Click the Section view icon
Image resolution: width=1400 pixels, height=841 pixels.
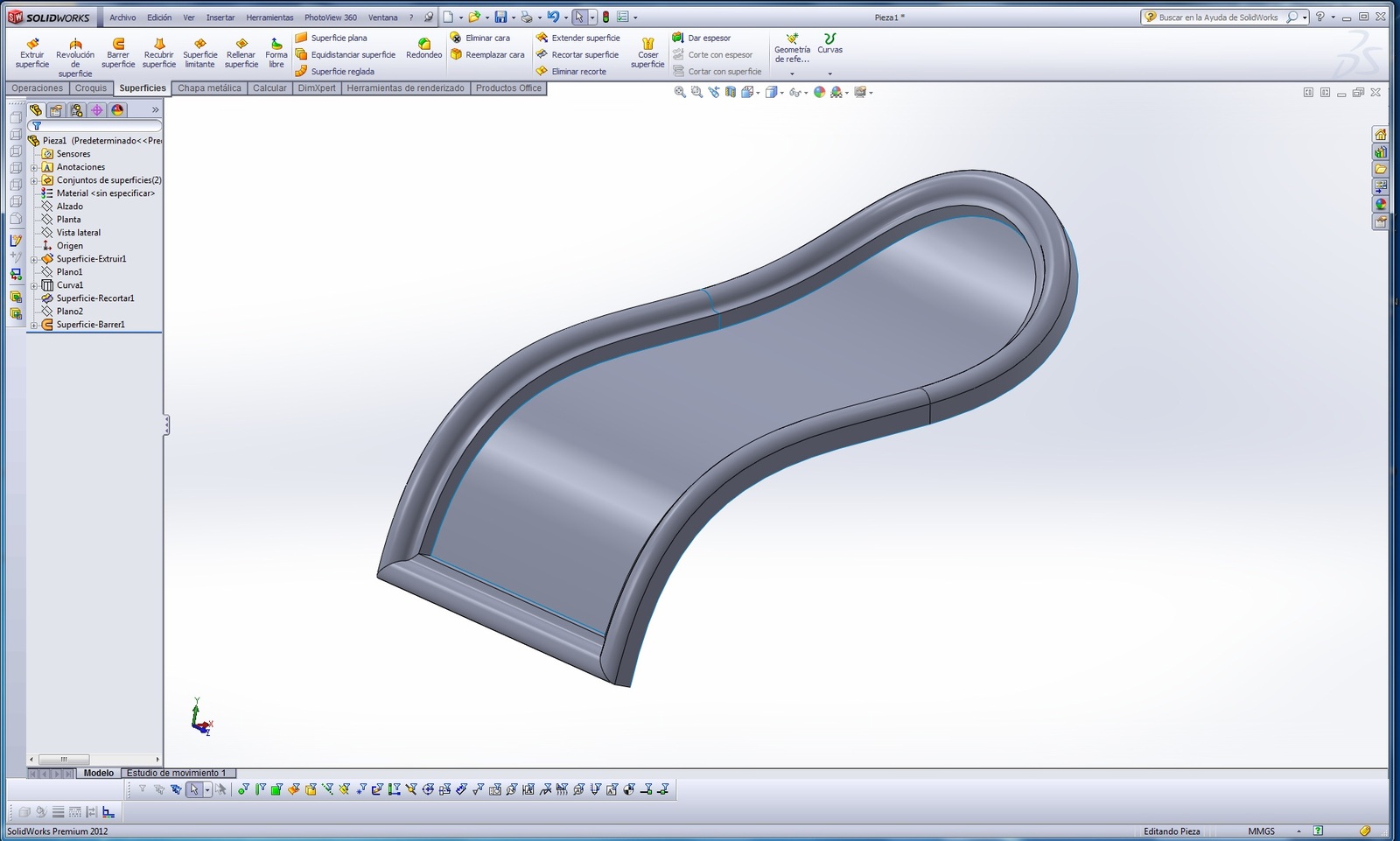[x=731, y=92]
